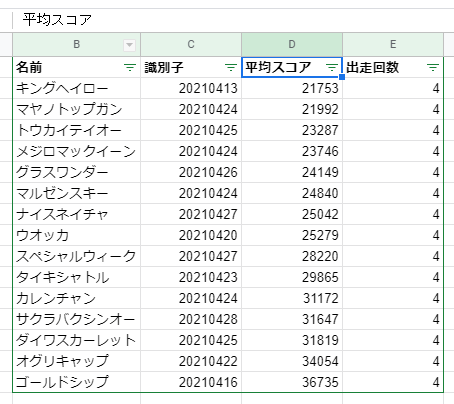Select the cell キングヘイロー

77,88
